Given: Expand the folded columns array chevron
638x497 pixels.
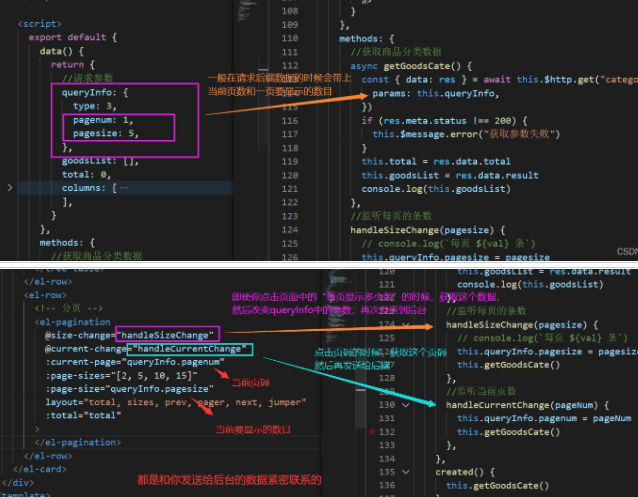Looking at the screenshot, I should [10, 187].
